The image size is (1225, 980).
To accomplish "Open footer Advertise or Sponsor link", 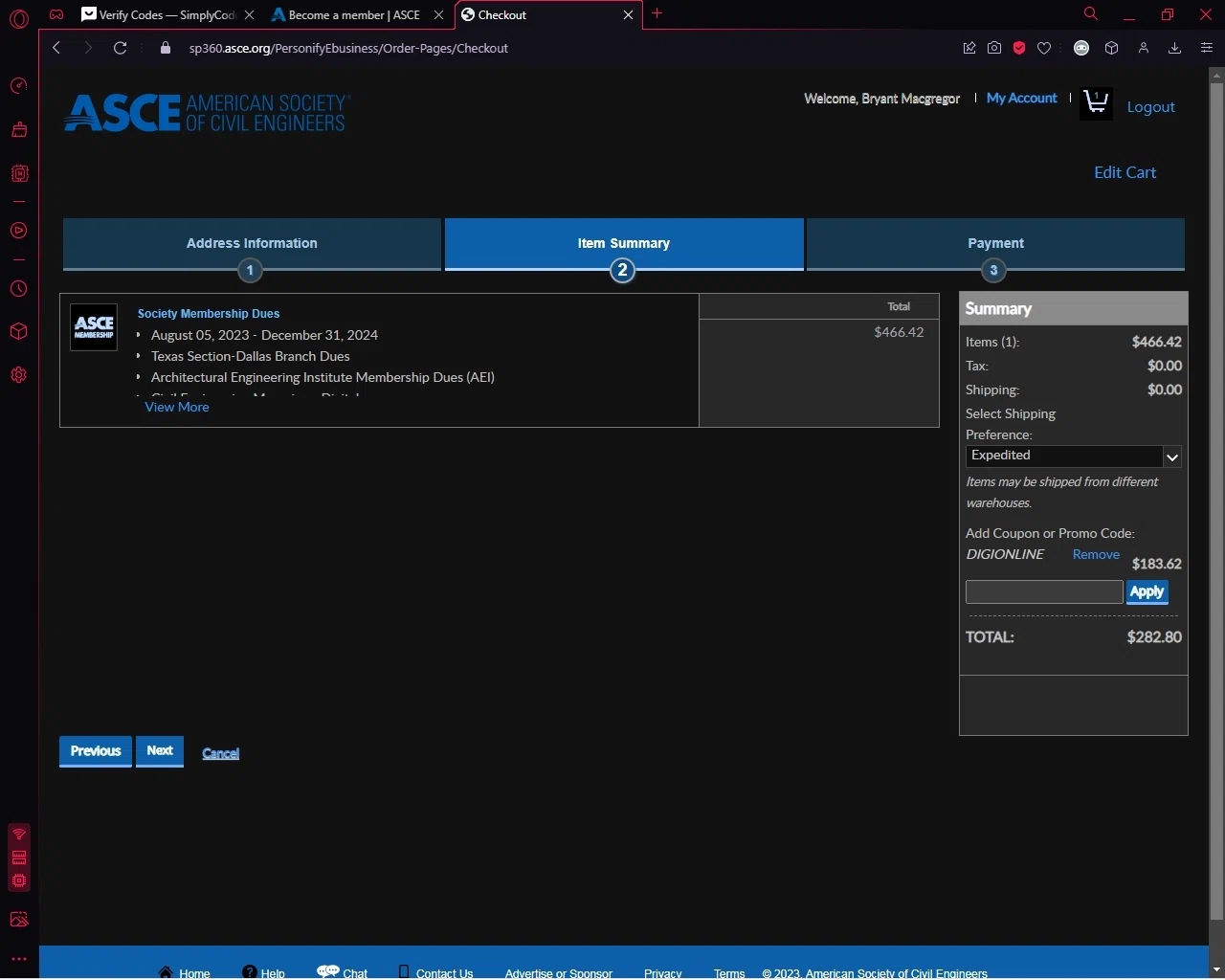I will [559, 974].
